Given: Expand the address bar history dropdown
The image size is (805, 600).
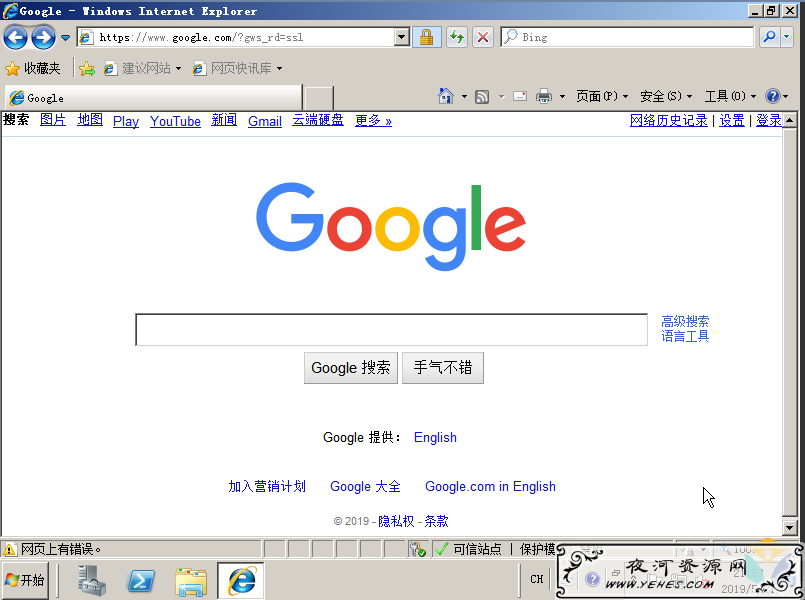Looking at the screenshot, I should click(402, 37).
